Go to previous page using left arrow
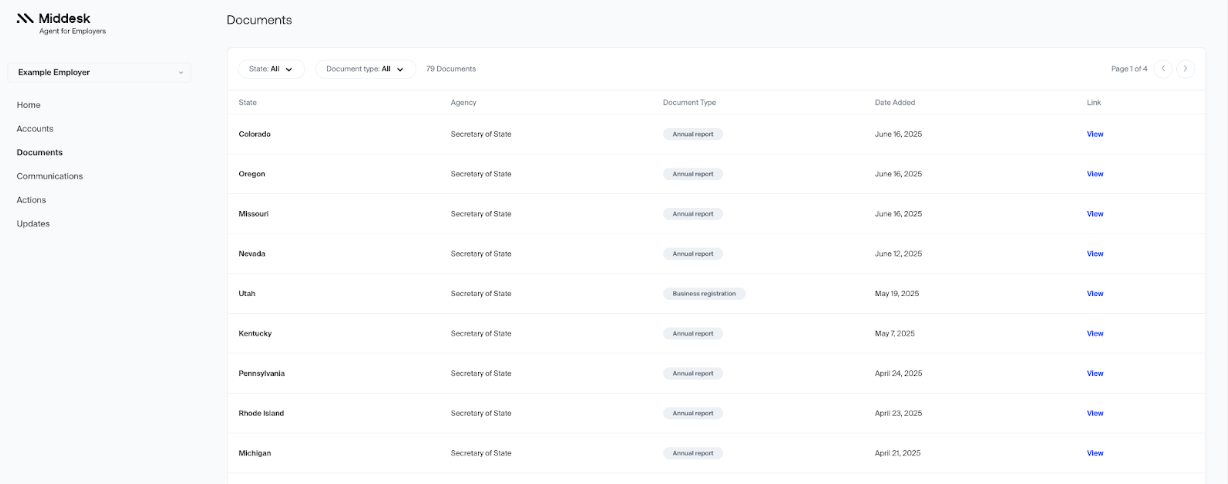The width and height of the screenshot is (1228, 484). point(1163,69)
